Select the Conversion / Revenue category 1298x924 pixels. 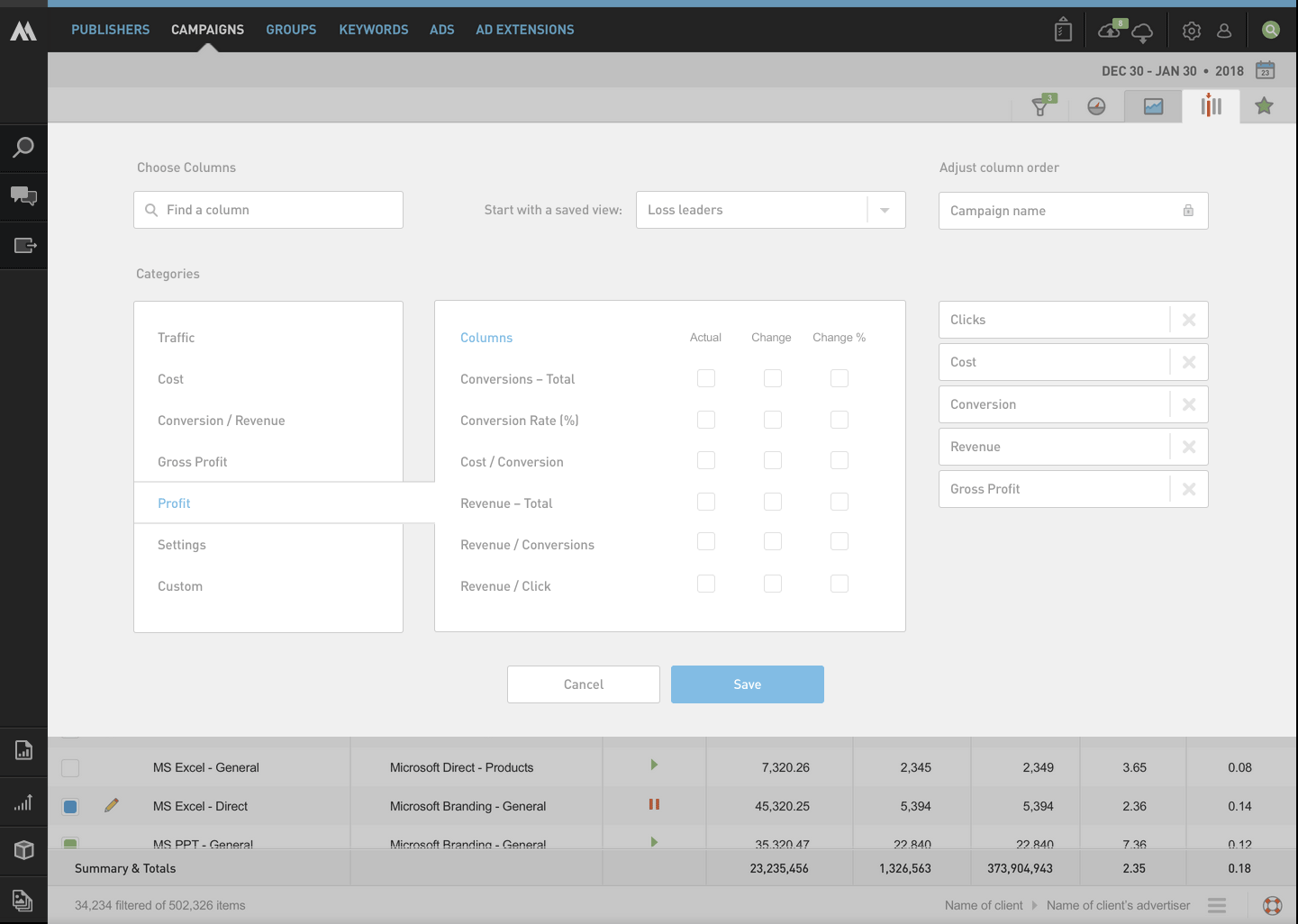(x=221, y=421)
